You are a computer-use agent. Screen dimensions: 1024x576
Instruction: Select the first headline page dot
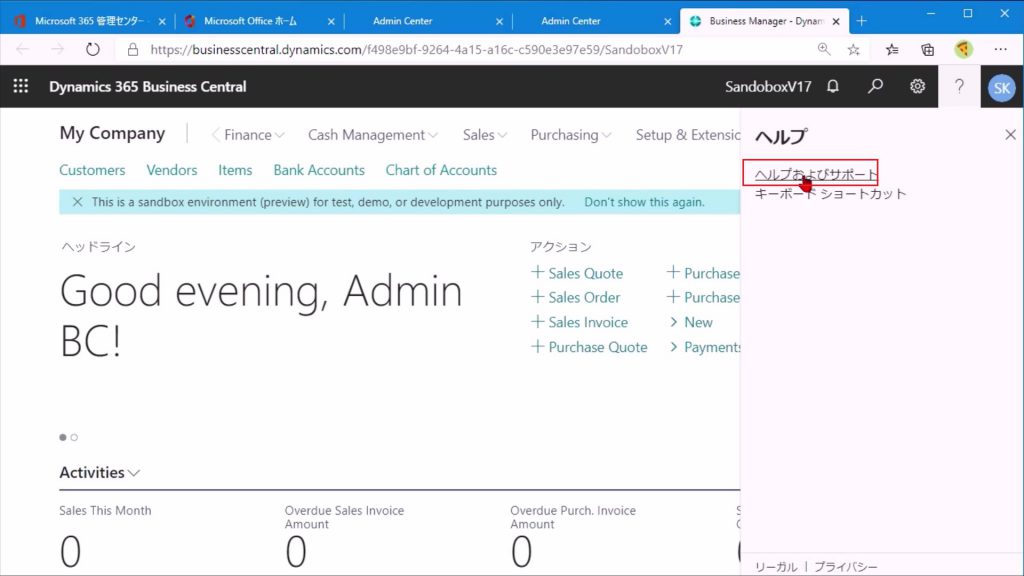tap(63, 437)
